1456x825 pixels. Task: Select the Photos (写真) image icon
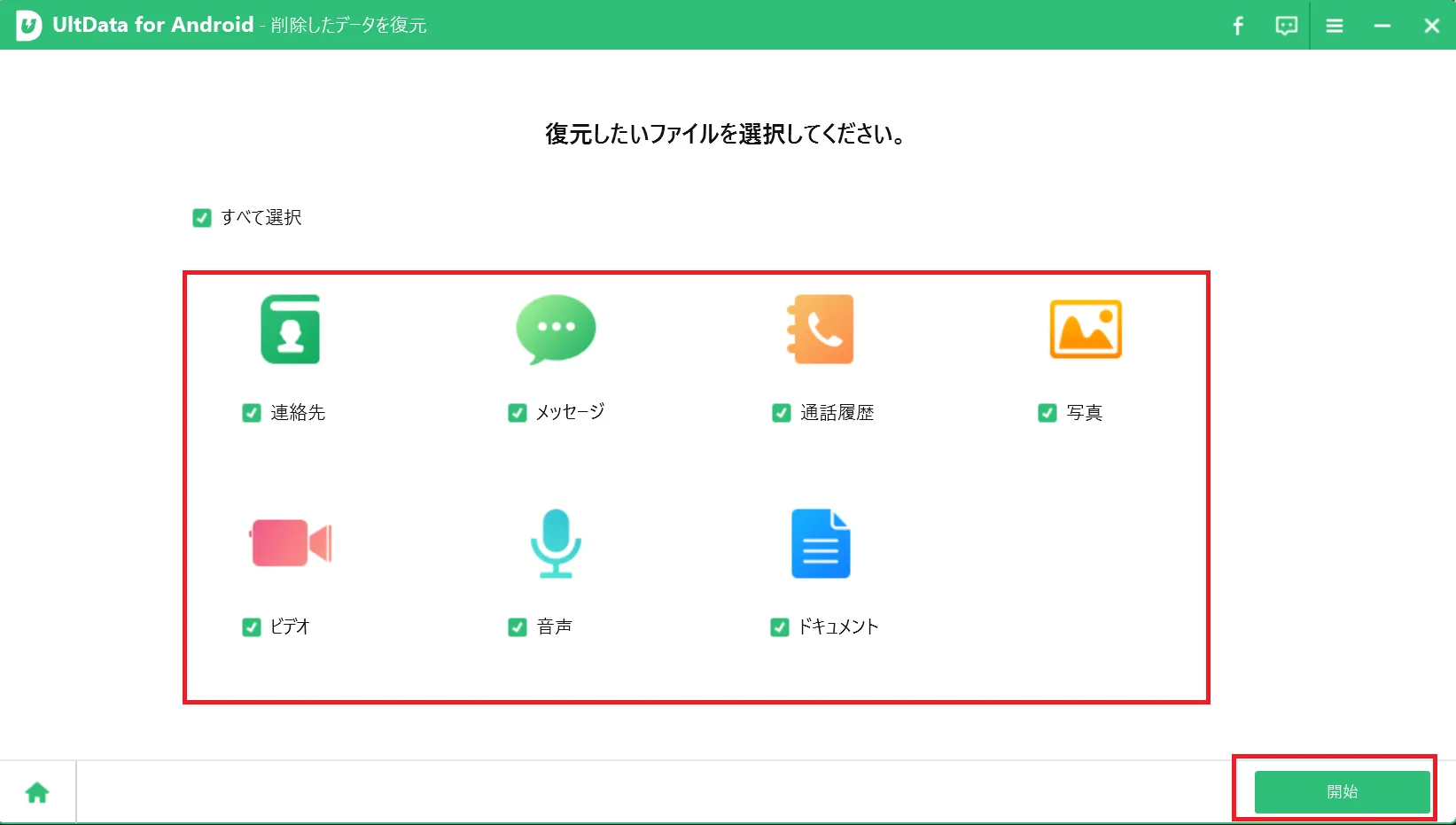pos(1086,329)
